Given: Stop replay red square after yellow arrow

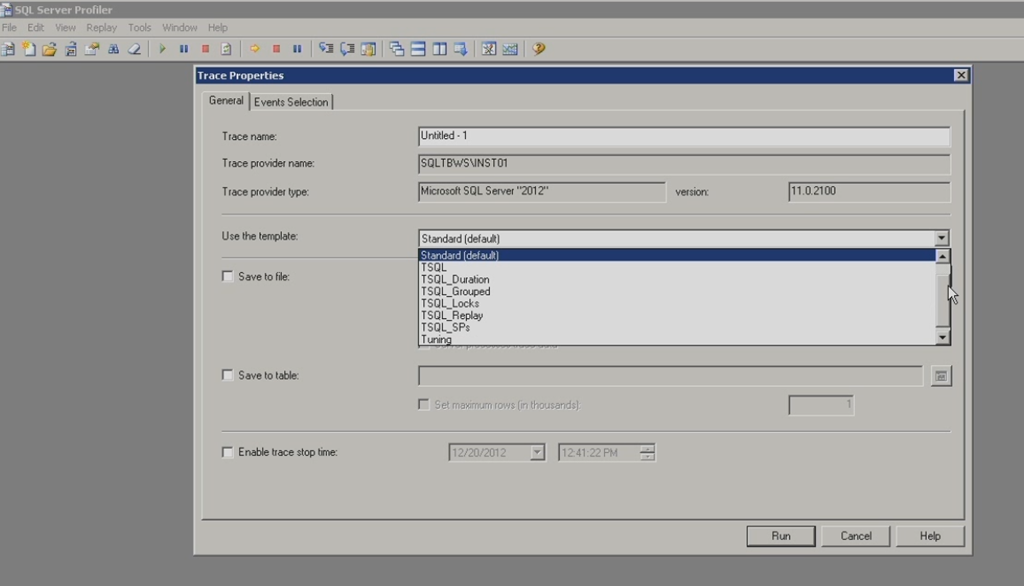Looking at the screenshot, I should (276, 49).
